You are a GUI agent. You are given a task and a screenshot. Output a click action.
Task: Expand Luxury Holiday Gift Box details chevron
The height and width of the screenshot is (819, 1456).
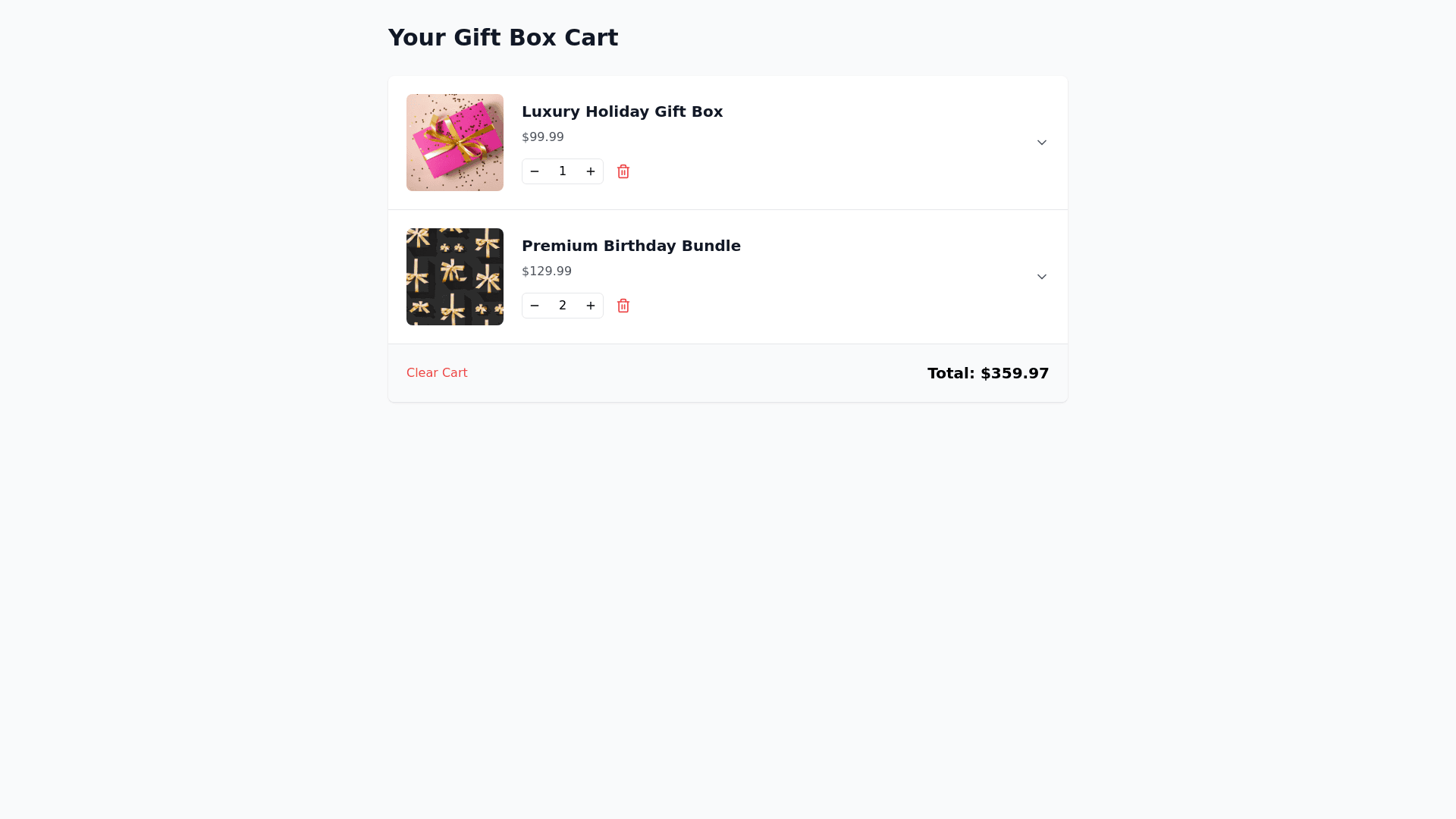coord(1042,143)
